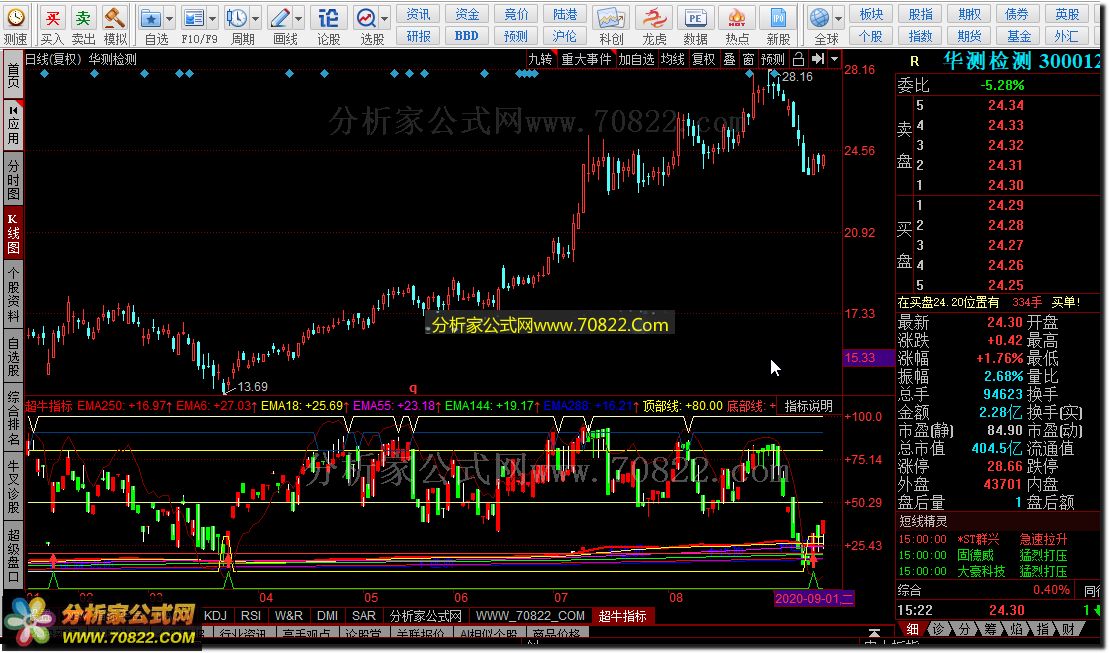Toggle 重大事件 event markers
The height and width of the screenshot is (653, 1110).
585,59
